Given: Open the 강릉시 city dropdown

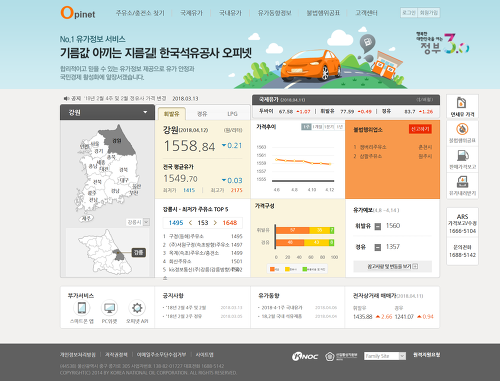Looking at the screenshot, I should coord(138,222).
